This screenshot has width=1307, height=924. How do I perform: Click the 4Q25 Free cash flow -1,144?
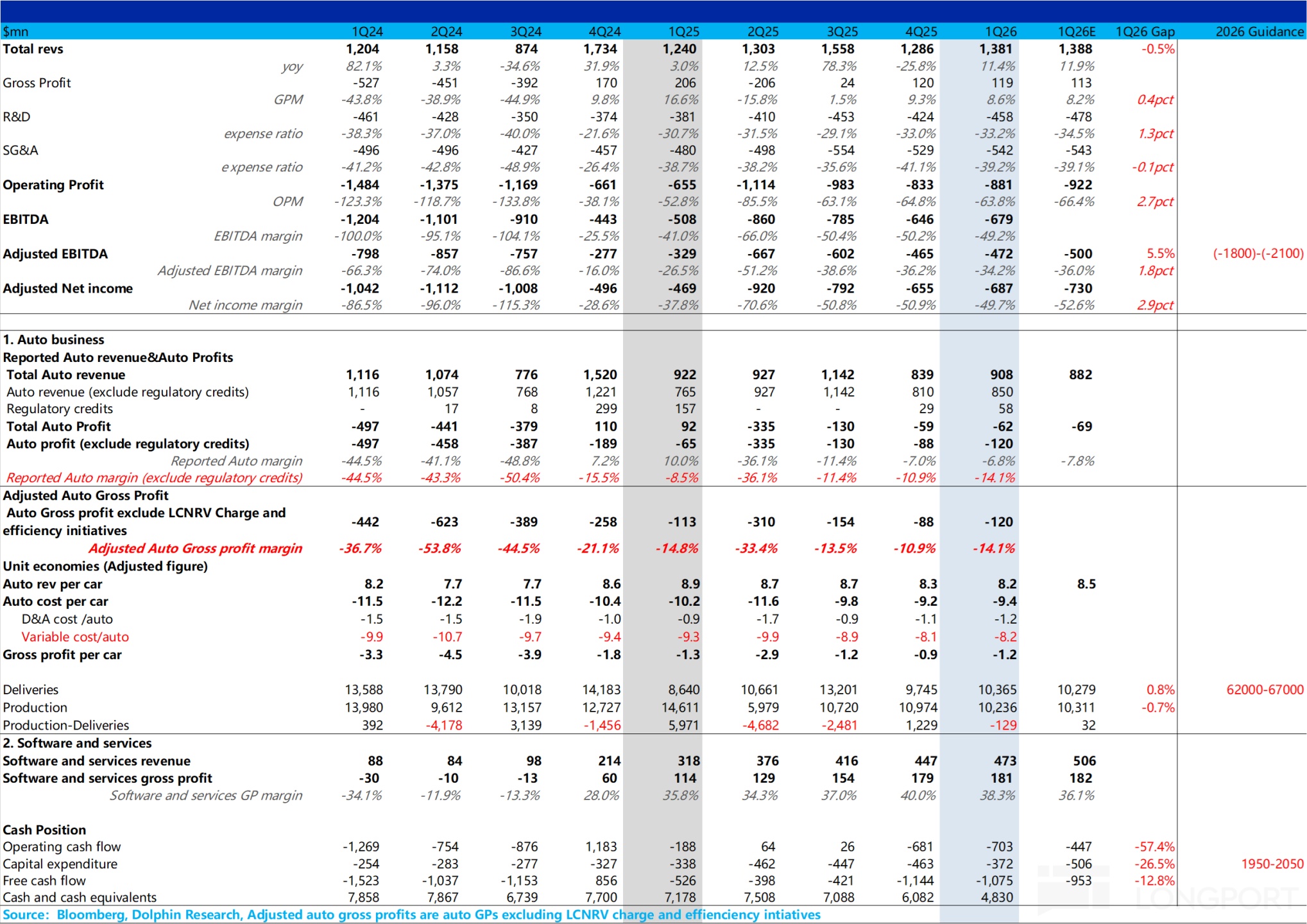click(915, 881)
